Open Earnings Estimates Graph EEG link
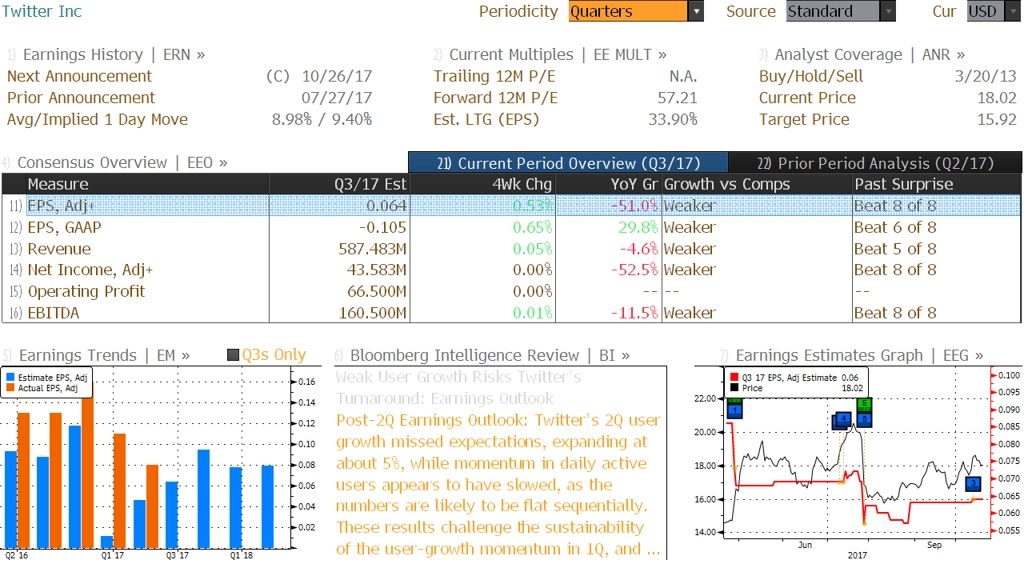 [859, 355]
